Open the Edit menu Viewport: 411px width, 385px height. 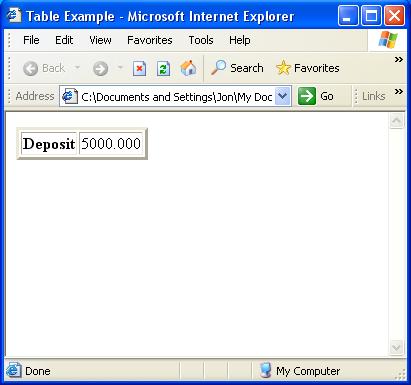click(64, 40)
